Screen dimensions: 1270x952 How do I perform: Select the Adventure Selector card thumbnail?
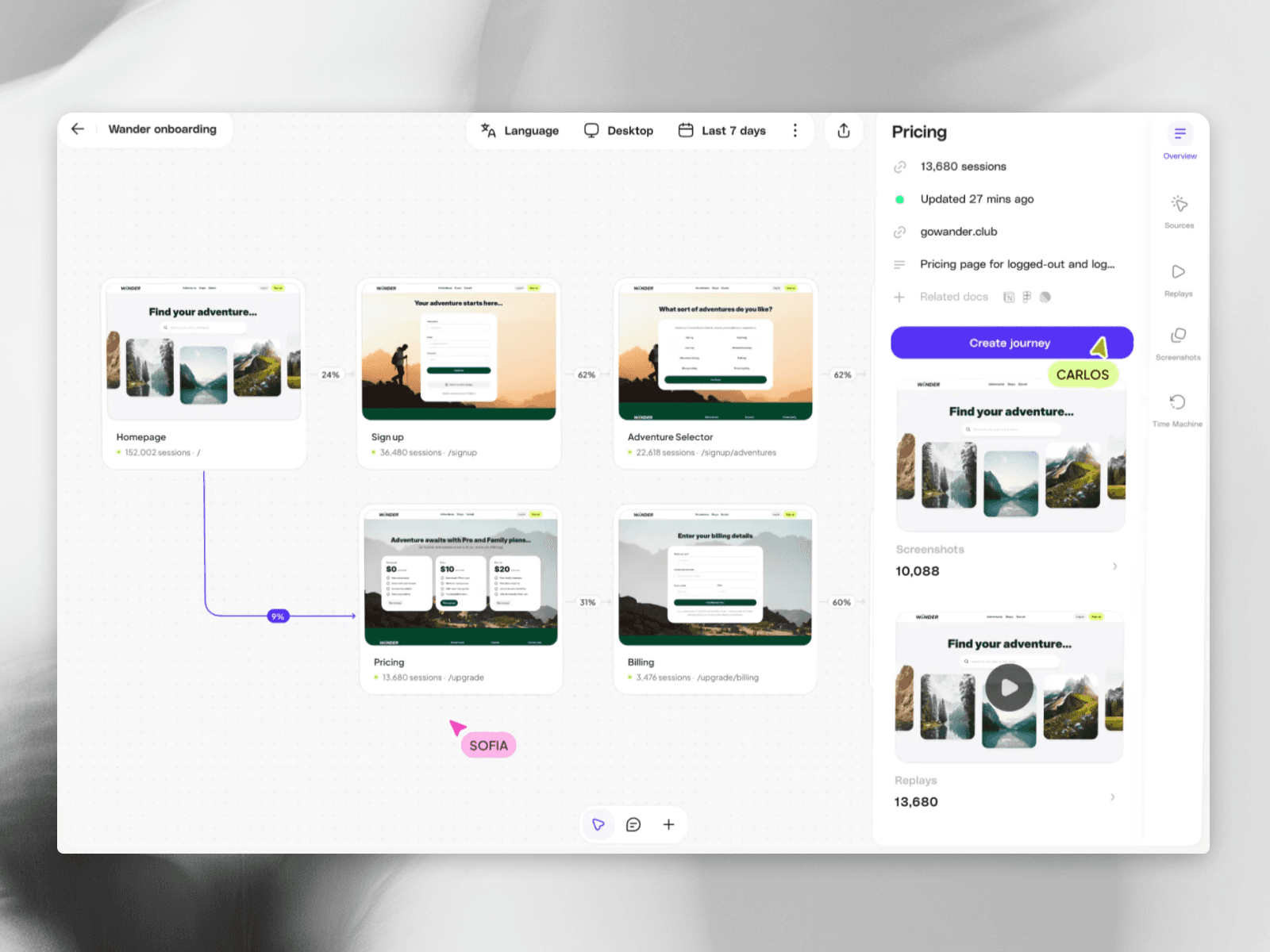tap(715, 352)
